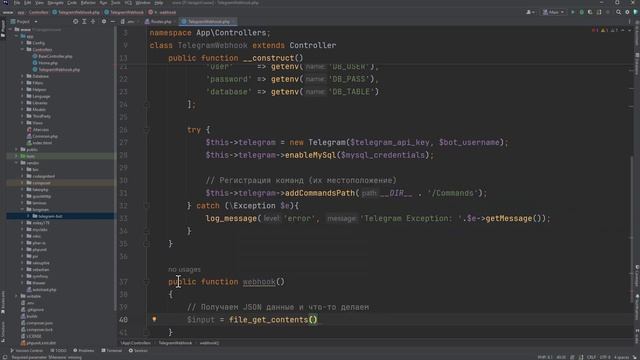Open BaseController.php in project tree
This screenshot has height=360, width=640.
(56, 56)
